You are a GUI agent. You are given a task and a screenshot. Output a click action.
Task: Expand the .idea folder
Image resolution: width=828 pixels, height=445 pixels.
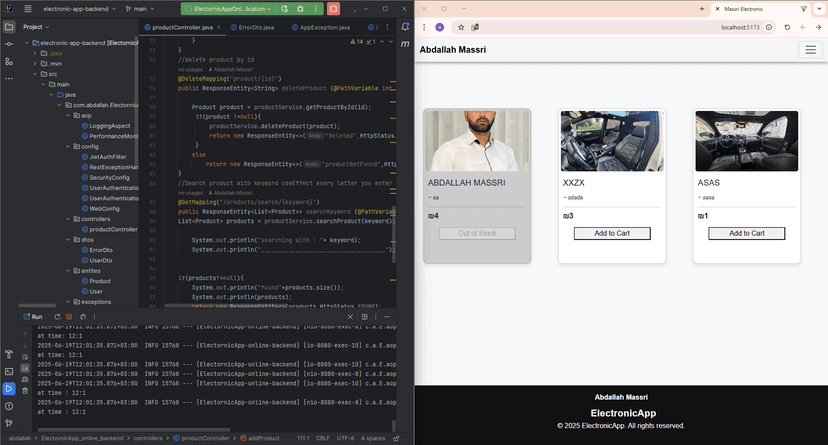(x=35, y=53)
